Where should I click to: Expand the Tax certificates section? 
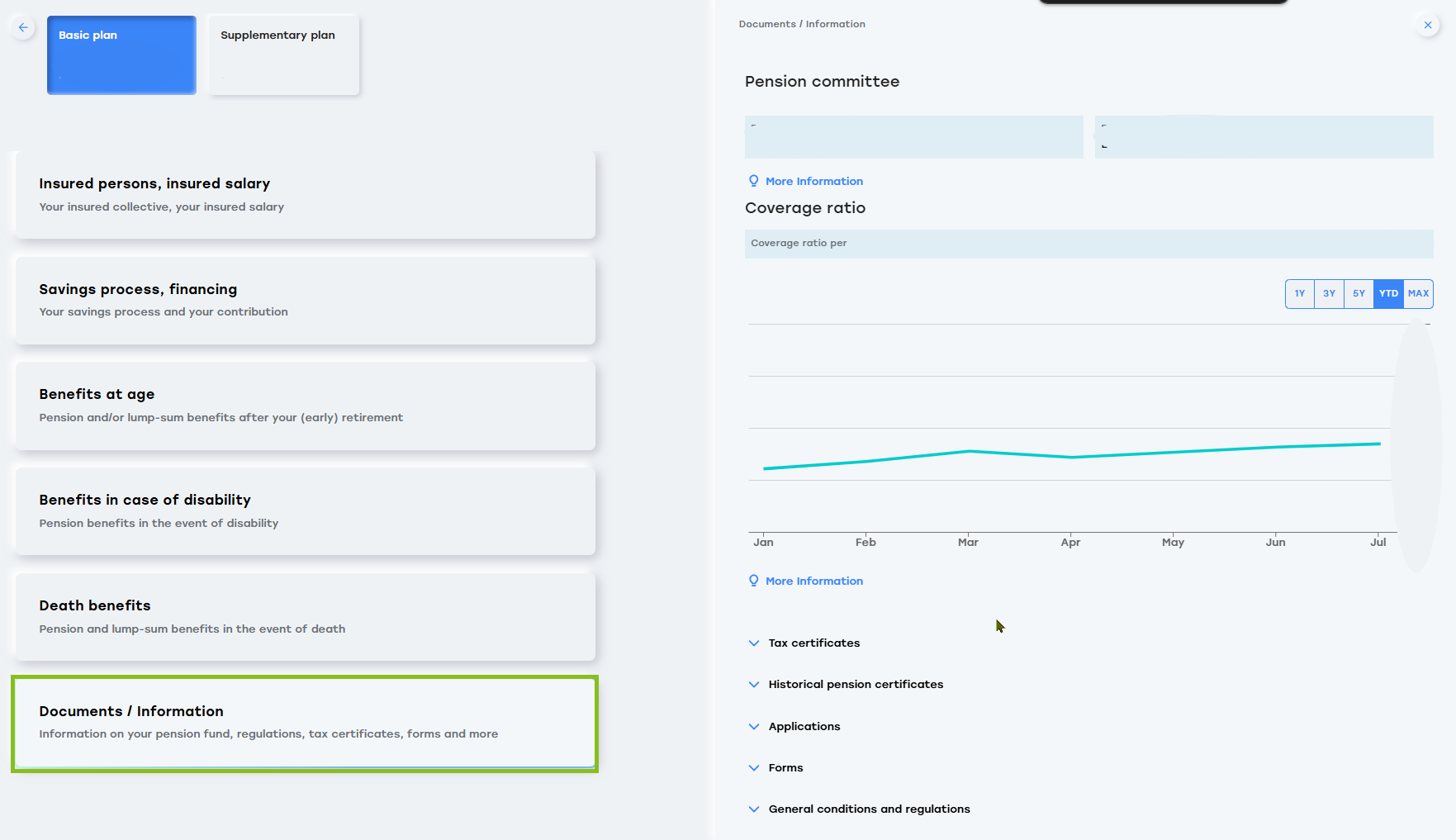click(813, 643)
